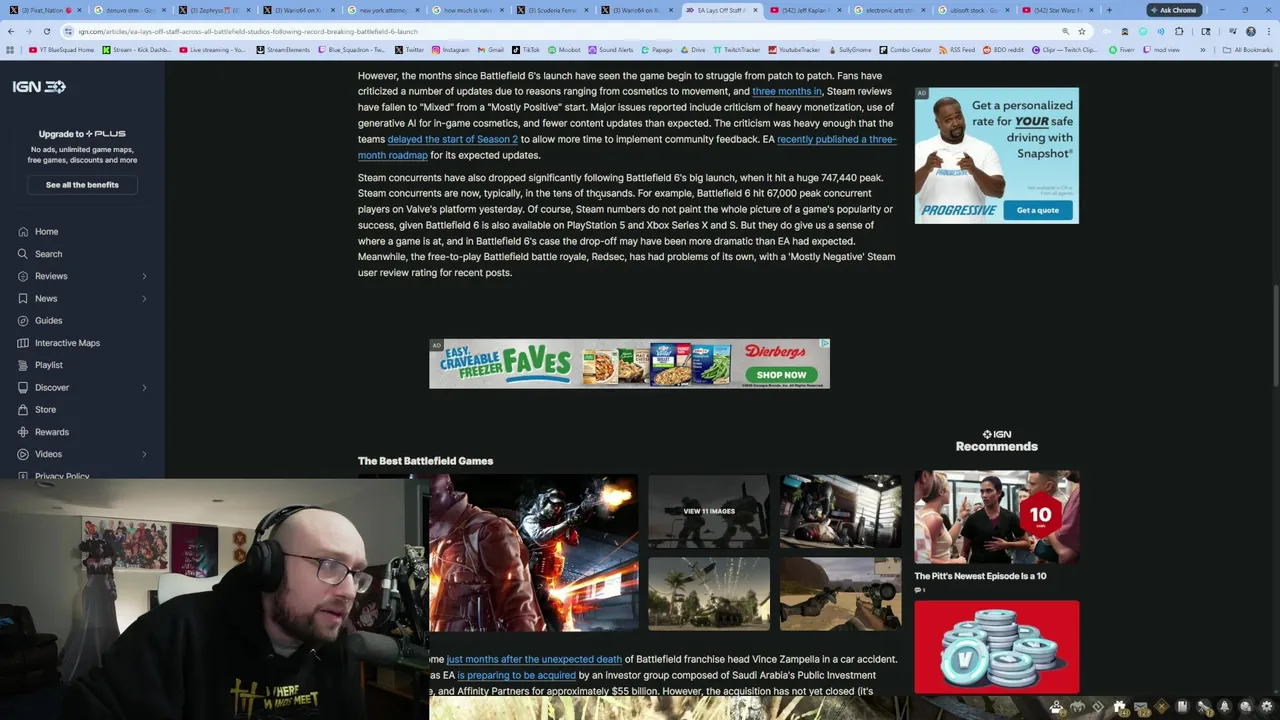Switch to the 'new york attorney' Google tab
The height and width of the screenshot is (720, 1280).
tap(384, 10)
